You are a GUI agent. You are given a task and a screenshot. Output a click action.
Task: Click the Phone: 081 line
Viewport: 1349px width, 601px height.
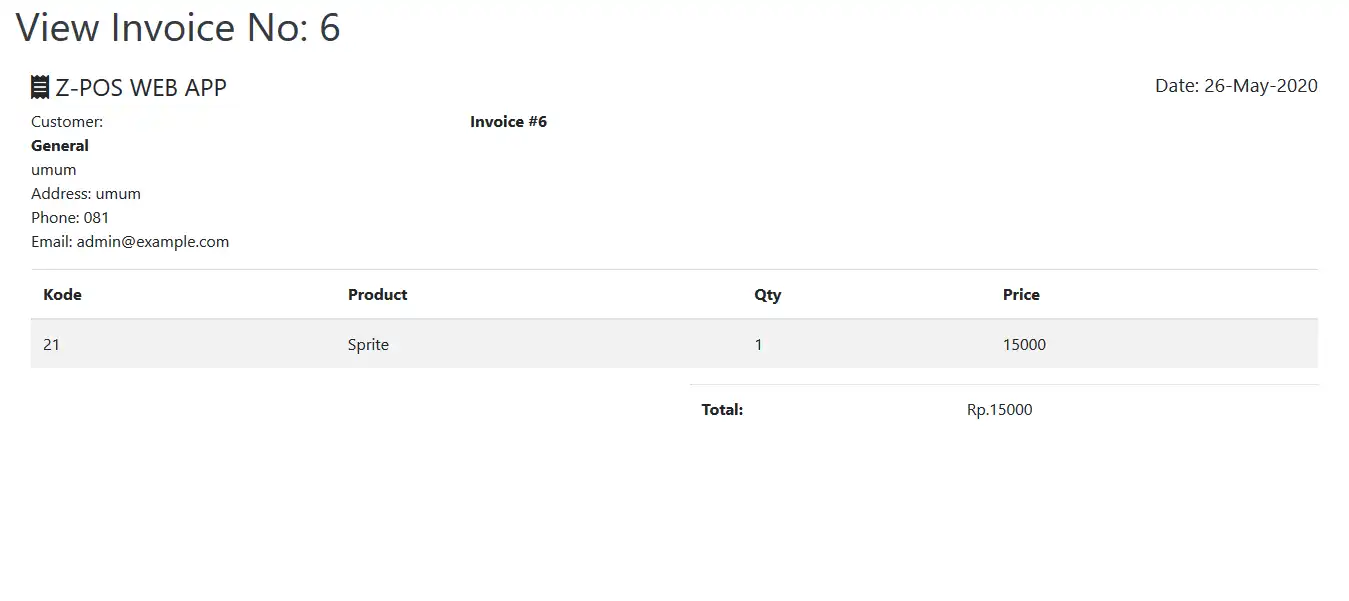(70, 218)
